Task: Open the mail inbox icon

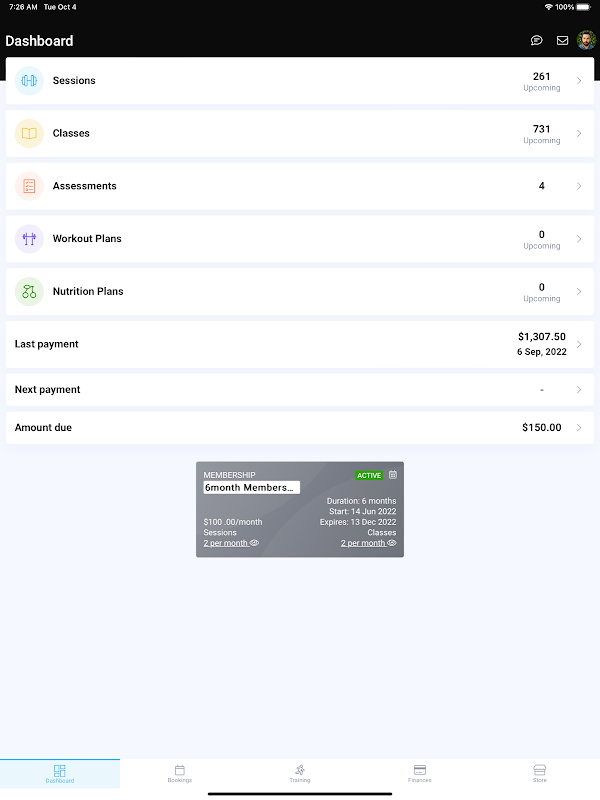Action: click(562, 40)
